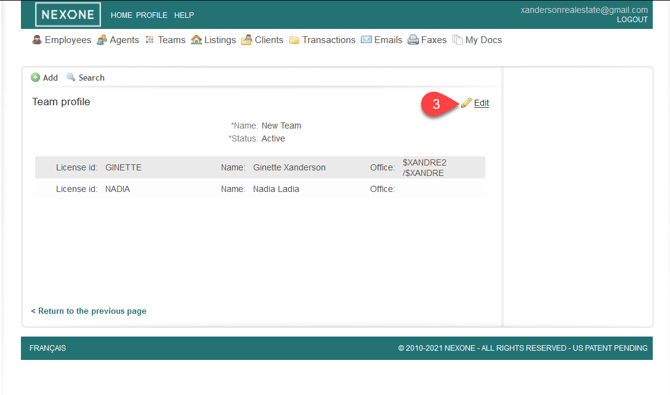Image resolution: width=670 pixels, height=395 pixels.
Task: Click the Active status value
Action: click(x=273, y=139)
